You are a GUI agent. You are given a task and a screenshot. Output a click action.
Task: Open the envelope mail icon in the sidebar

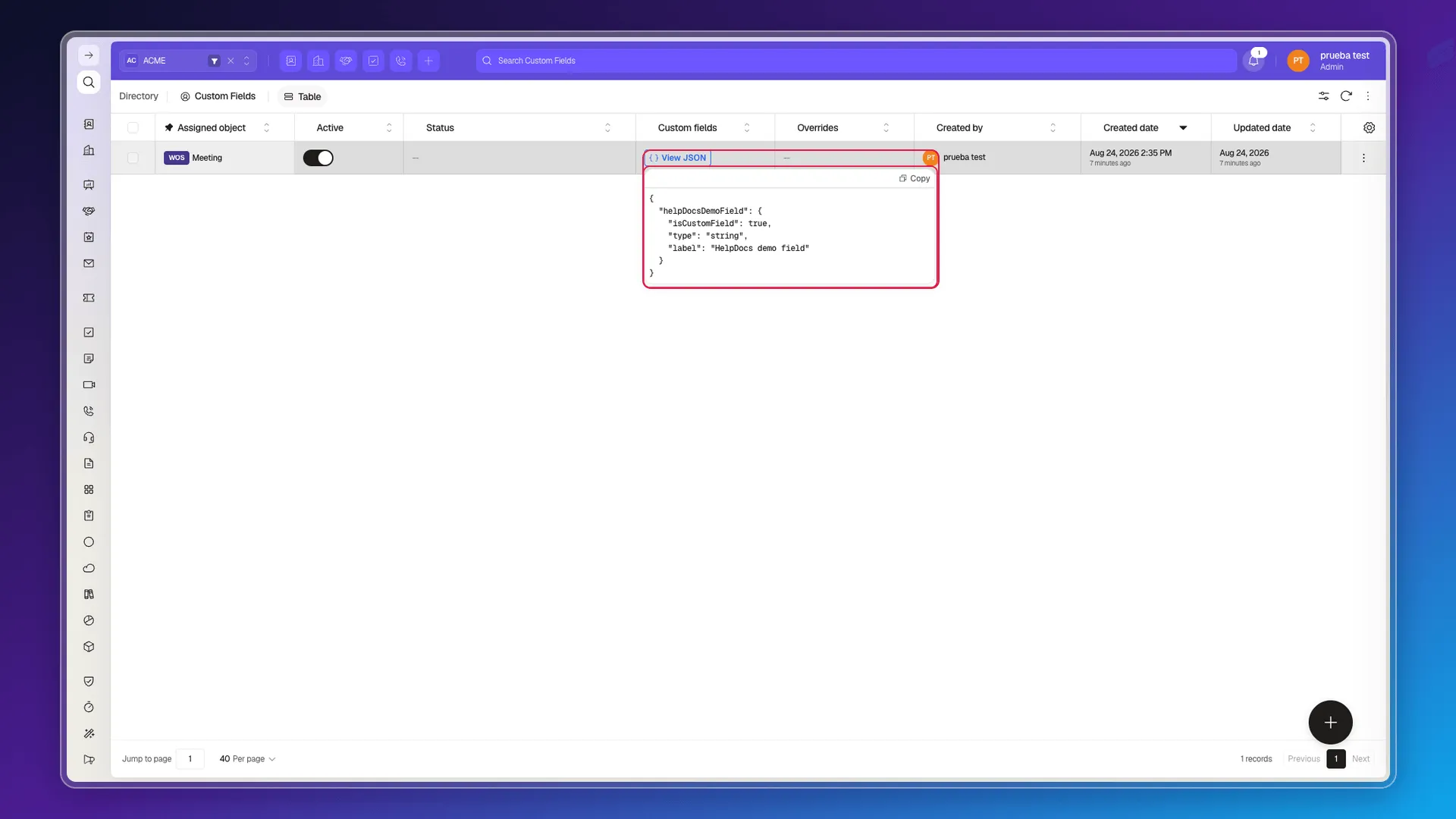coord(89,264)
